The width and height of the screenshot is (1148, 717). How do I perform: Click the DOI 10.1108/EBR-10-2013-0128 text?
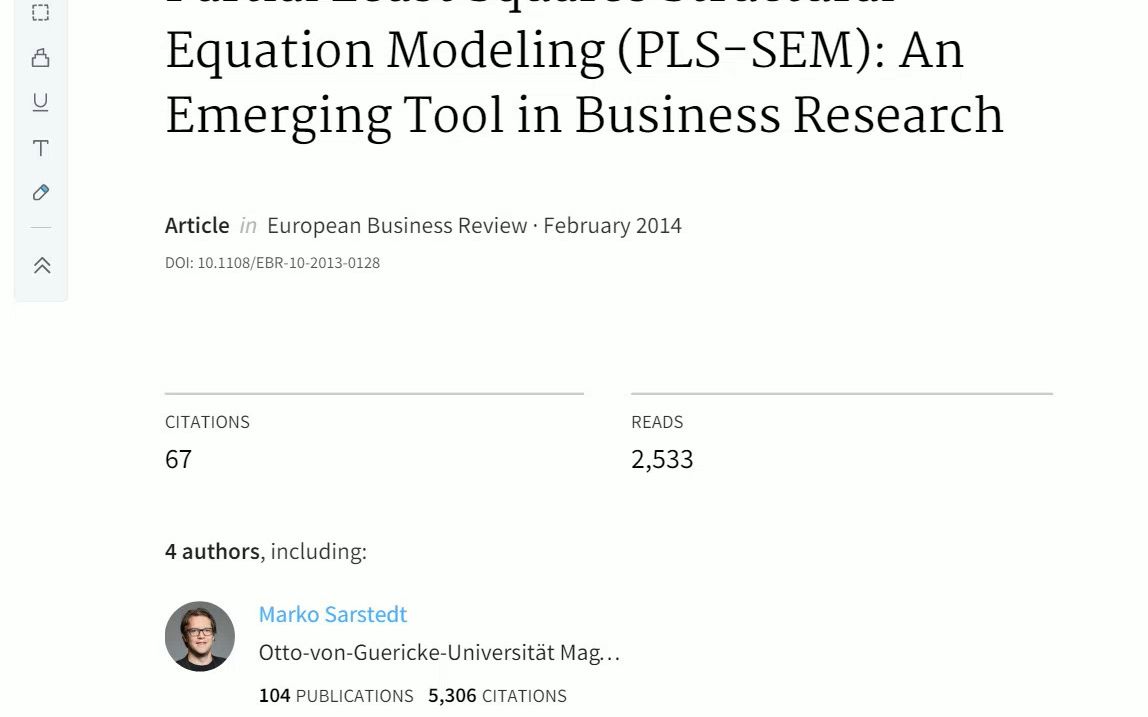[272, 263]
